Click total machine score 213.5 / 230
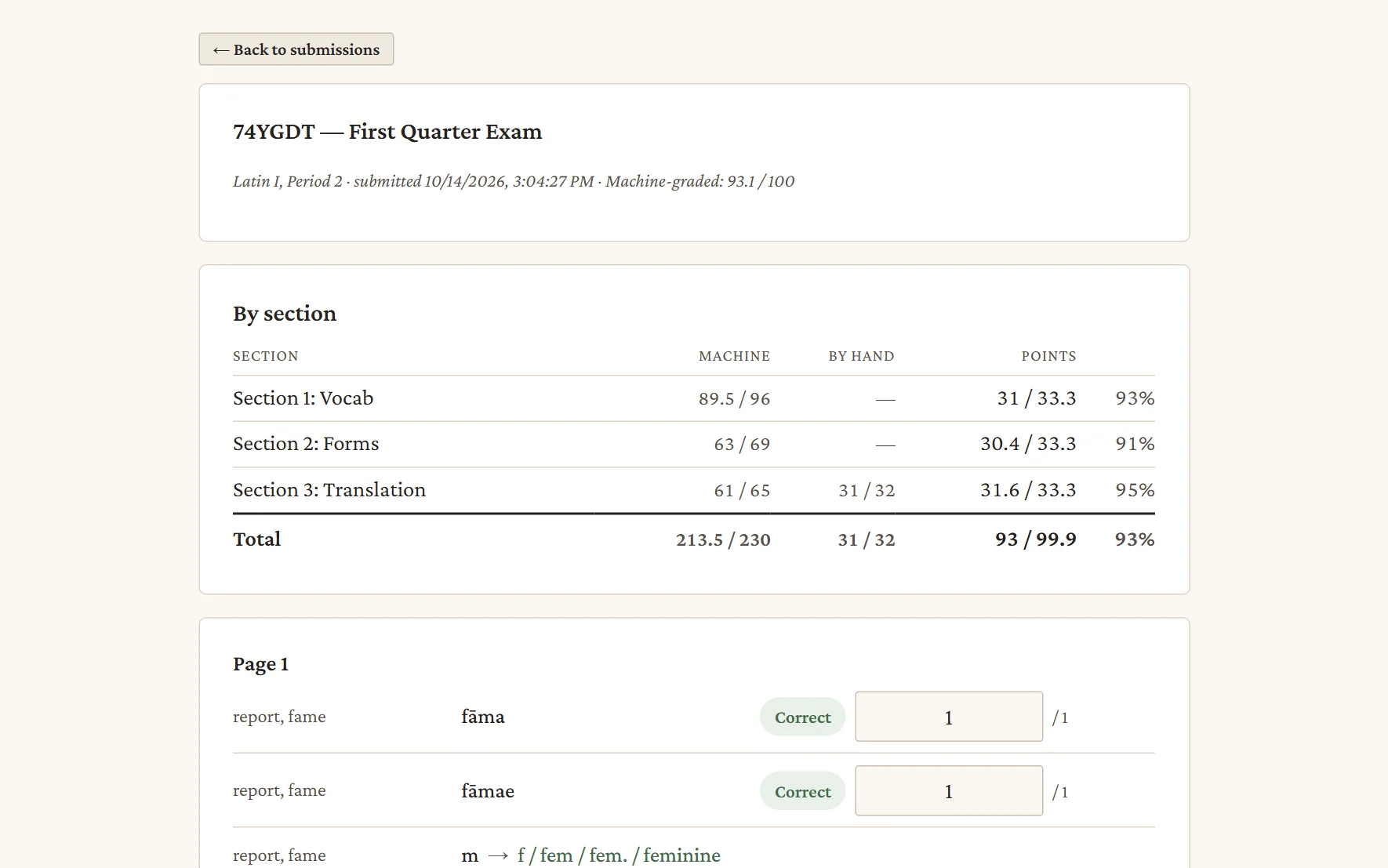Screen dimensions: 1388x868 723,540
